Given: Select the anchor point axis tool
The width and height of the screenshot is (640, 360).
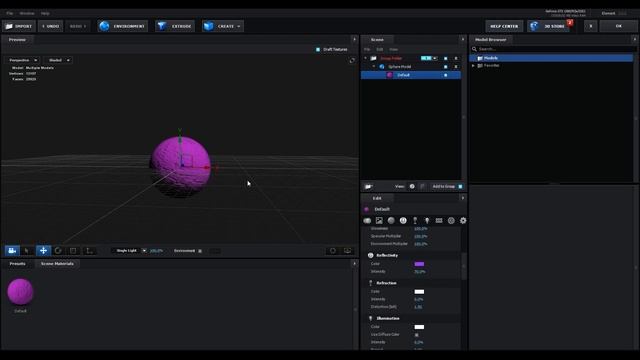Looking at the screenshot, I should pyautogui.click(x=89, y=251).
